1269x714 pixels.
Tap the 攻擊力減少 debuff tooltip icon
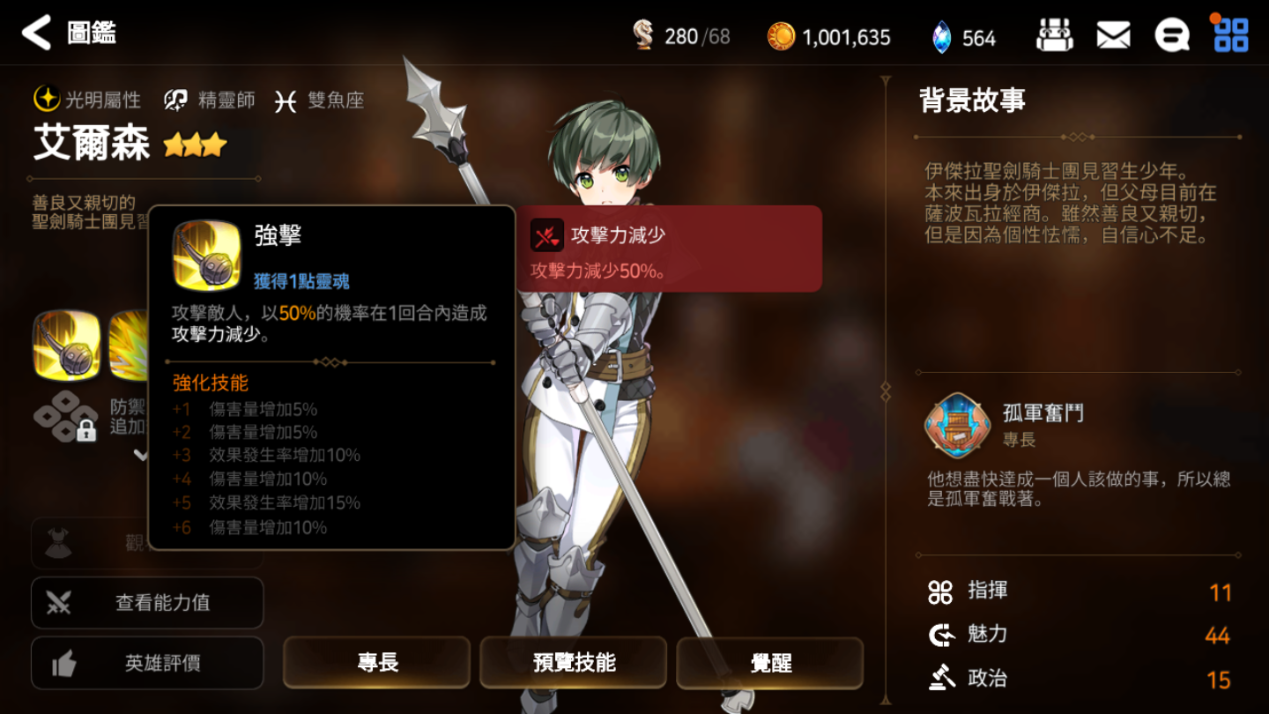point(547,236)
